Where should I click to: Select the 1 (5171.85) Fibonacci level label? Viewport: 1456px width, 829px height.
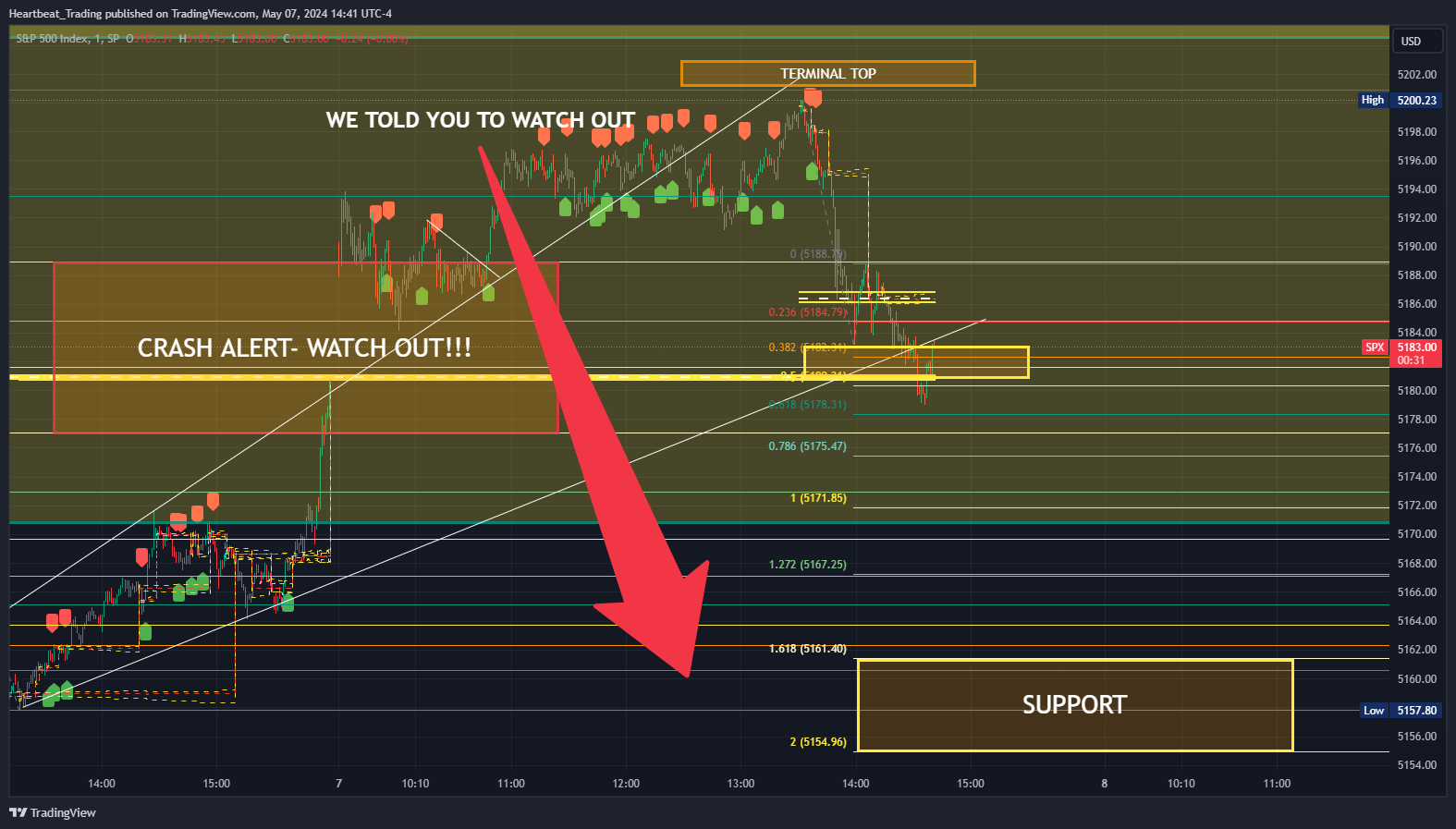(818, 498)
